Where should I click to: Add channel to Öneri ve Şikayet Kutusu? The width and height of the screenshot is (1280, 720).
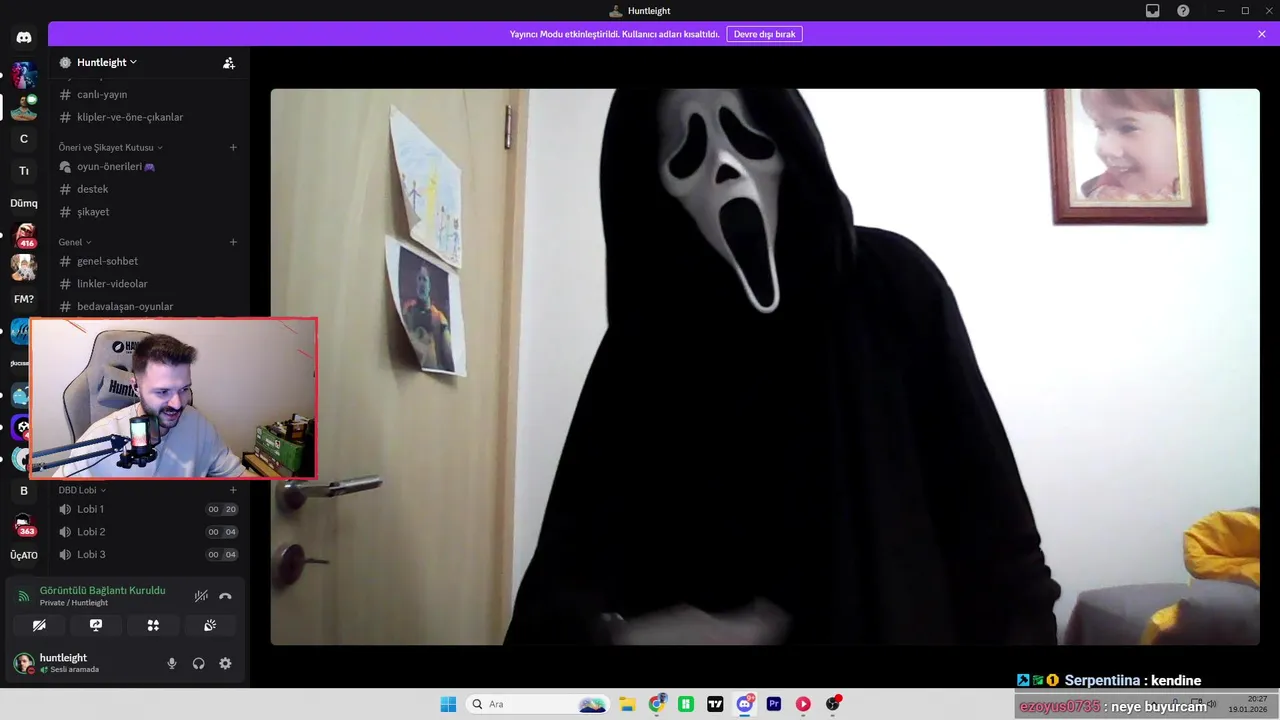(x=233, y=147)
